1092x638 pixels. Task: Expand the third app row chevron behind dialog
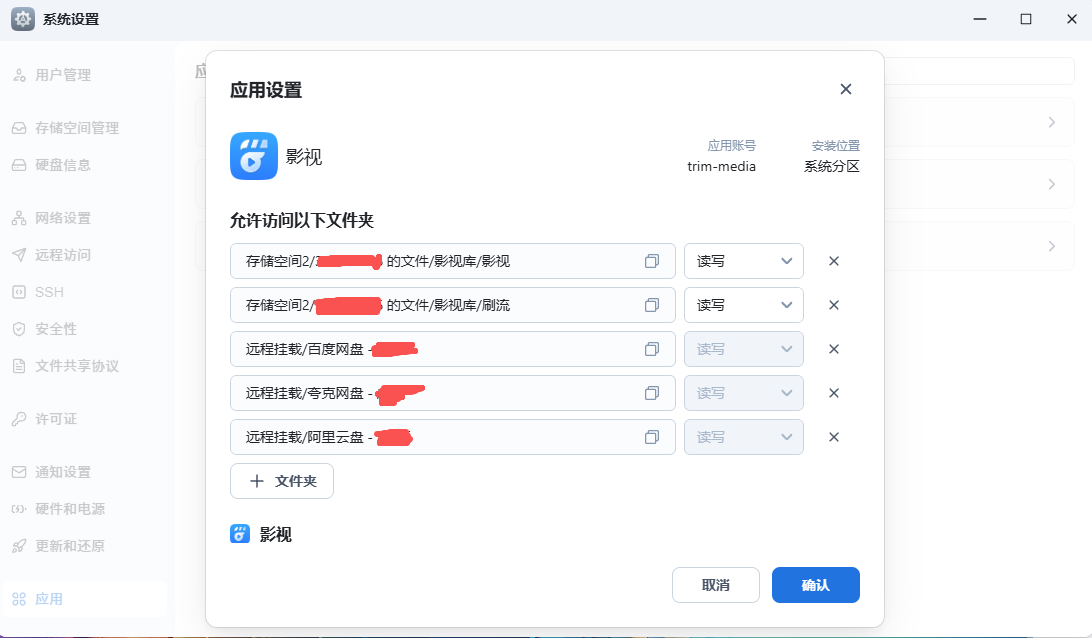[x=1052, y=246]
